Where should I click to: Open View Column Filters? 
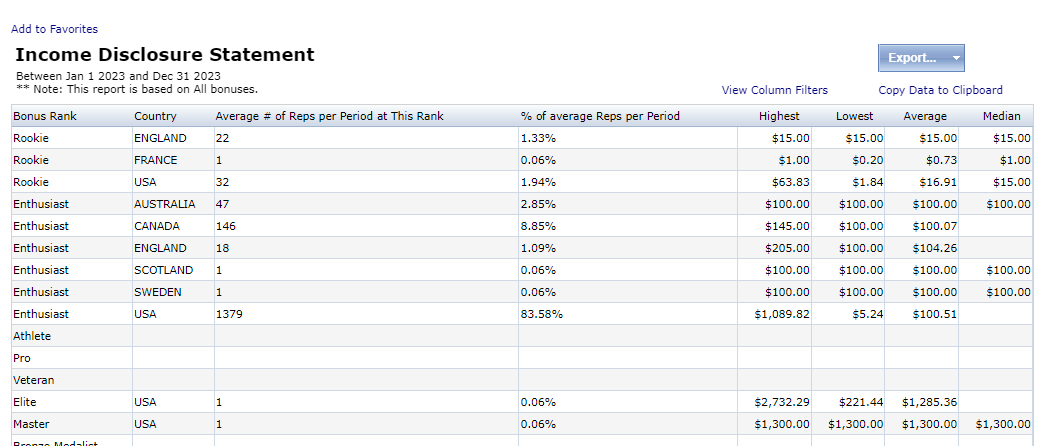(774, 90)
